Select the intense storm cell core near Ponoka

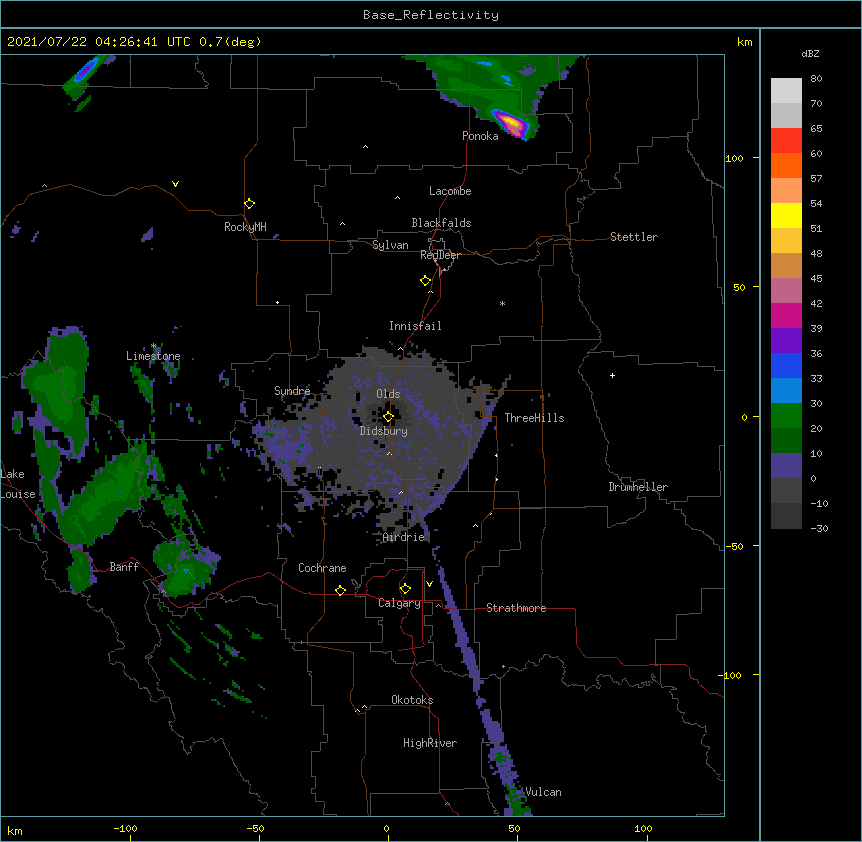(511, 123)
